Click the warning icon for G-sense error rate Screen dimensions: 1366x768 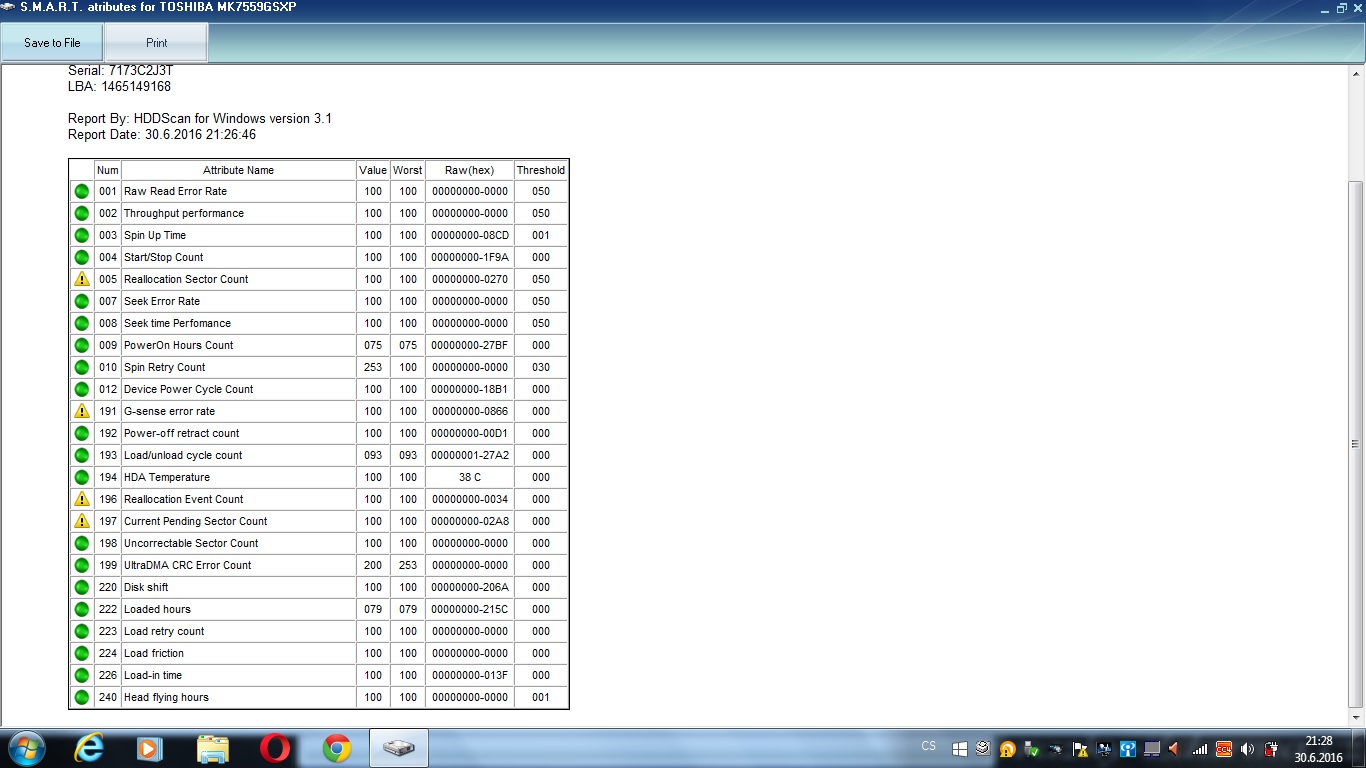click(82, 411)
